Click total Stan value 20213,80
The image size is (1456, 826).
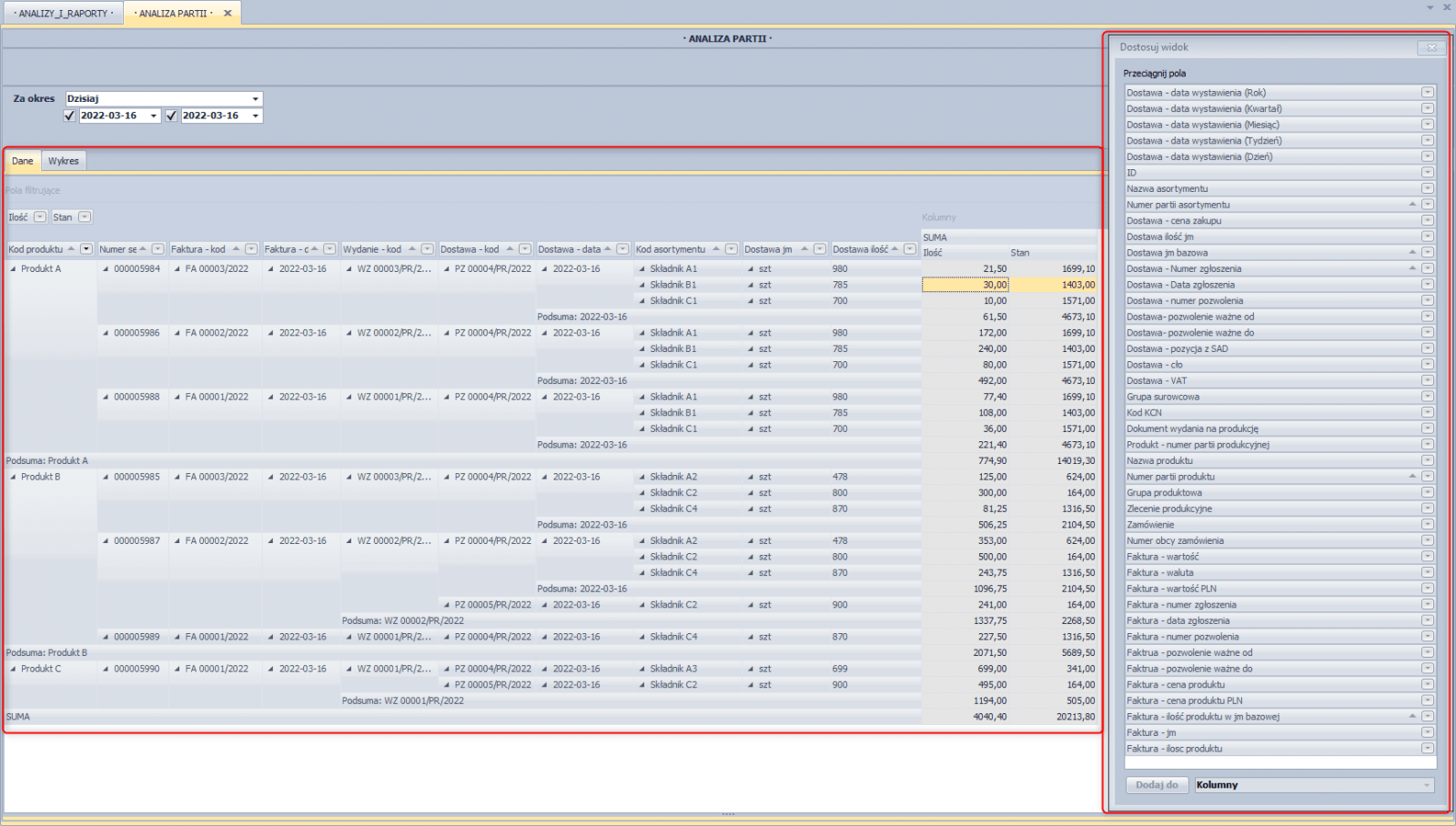click(x=1076, y=717)
